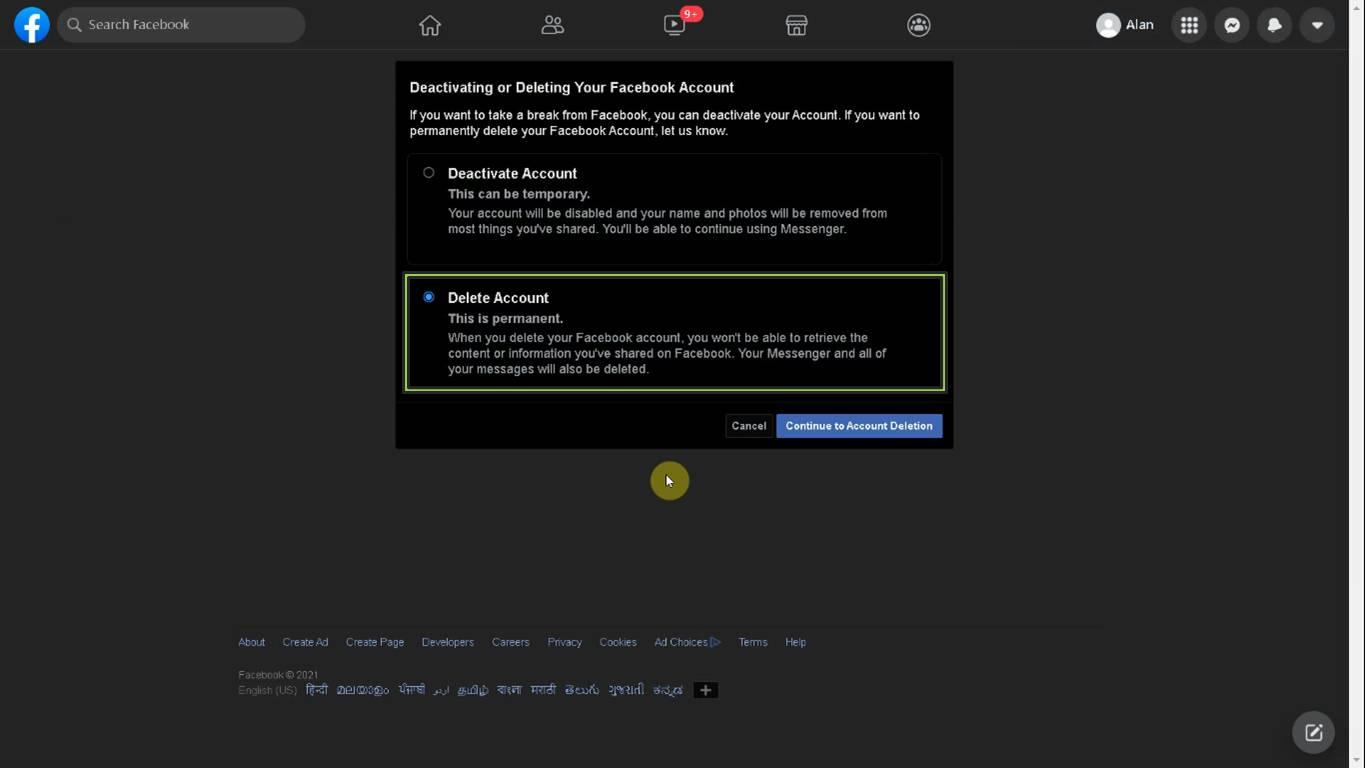Open the Privacy footer link
Image resolution: width=1365 pixels, height=768 pixels.
click(x=565, y=642)
